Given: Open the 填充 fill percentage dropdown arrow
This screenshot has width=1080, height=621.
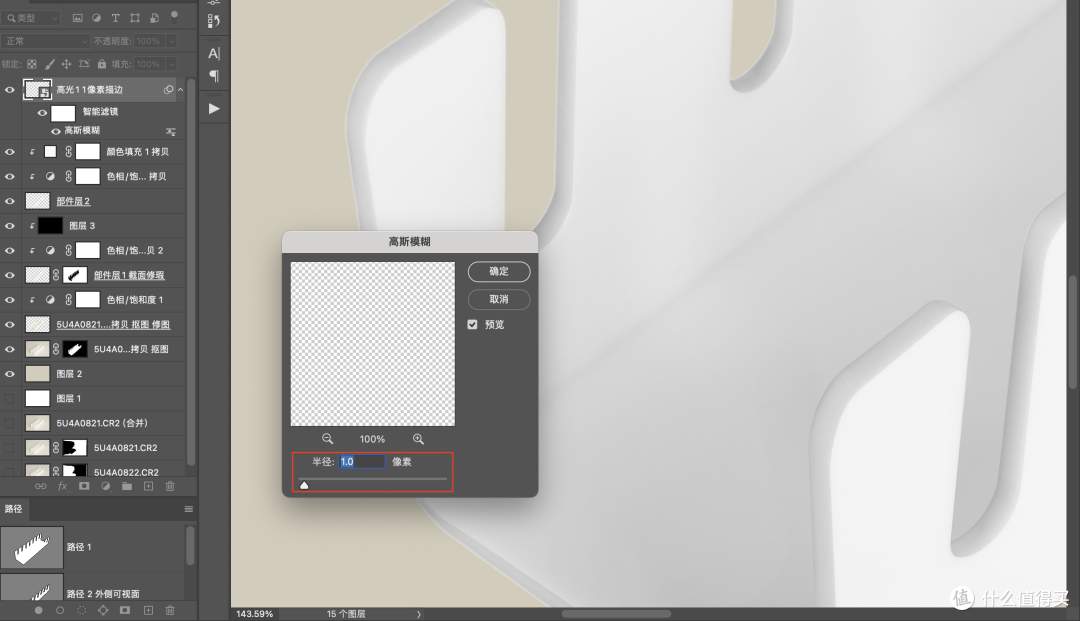Looking at the screenshot, I should tap(172, 64).
